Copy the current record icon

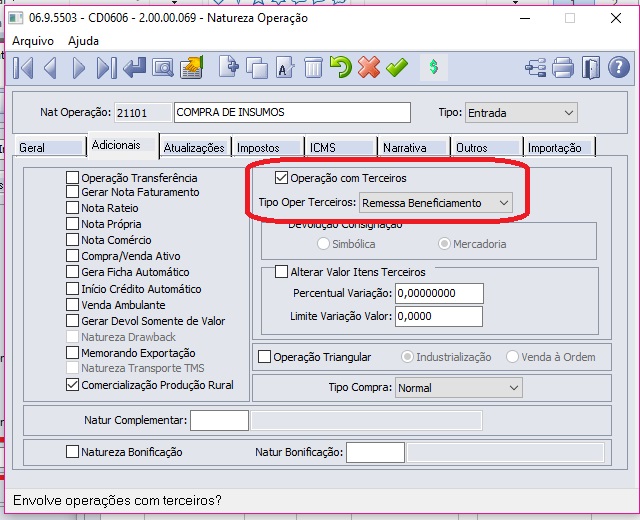(257, 68)
